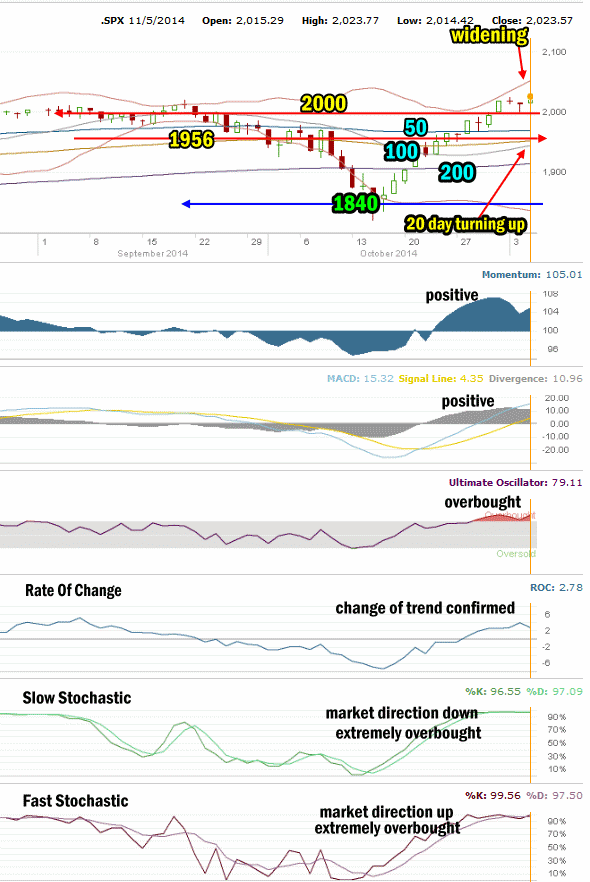Click the 2,000 price axis label

tap(554, 112)
